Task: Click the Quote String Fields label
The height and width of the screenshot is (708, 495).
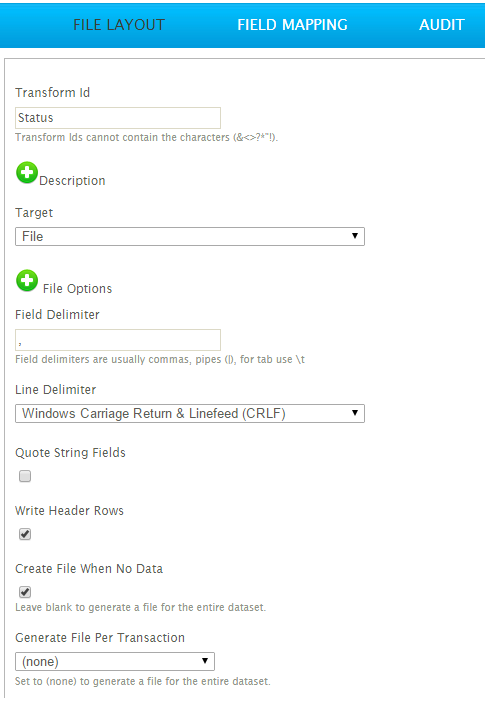Action: [x=70, y=453]
